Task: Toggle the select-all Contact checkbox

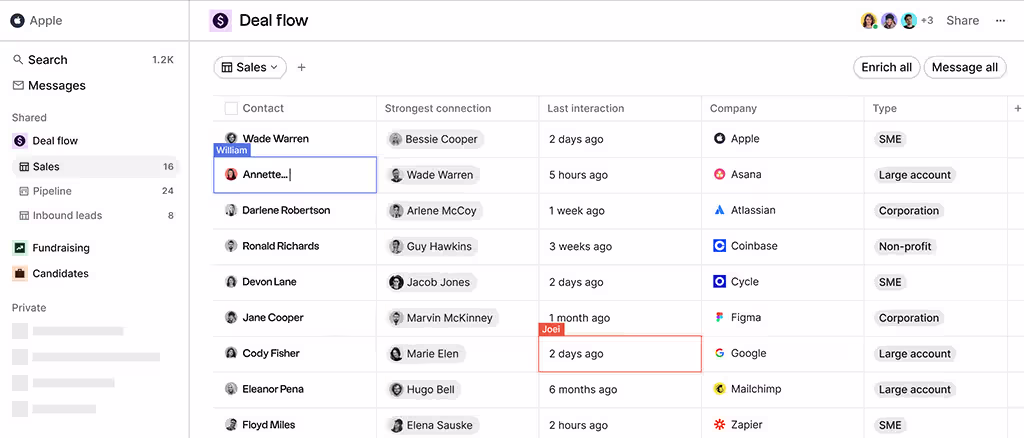Action: (x=231, y=108)
